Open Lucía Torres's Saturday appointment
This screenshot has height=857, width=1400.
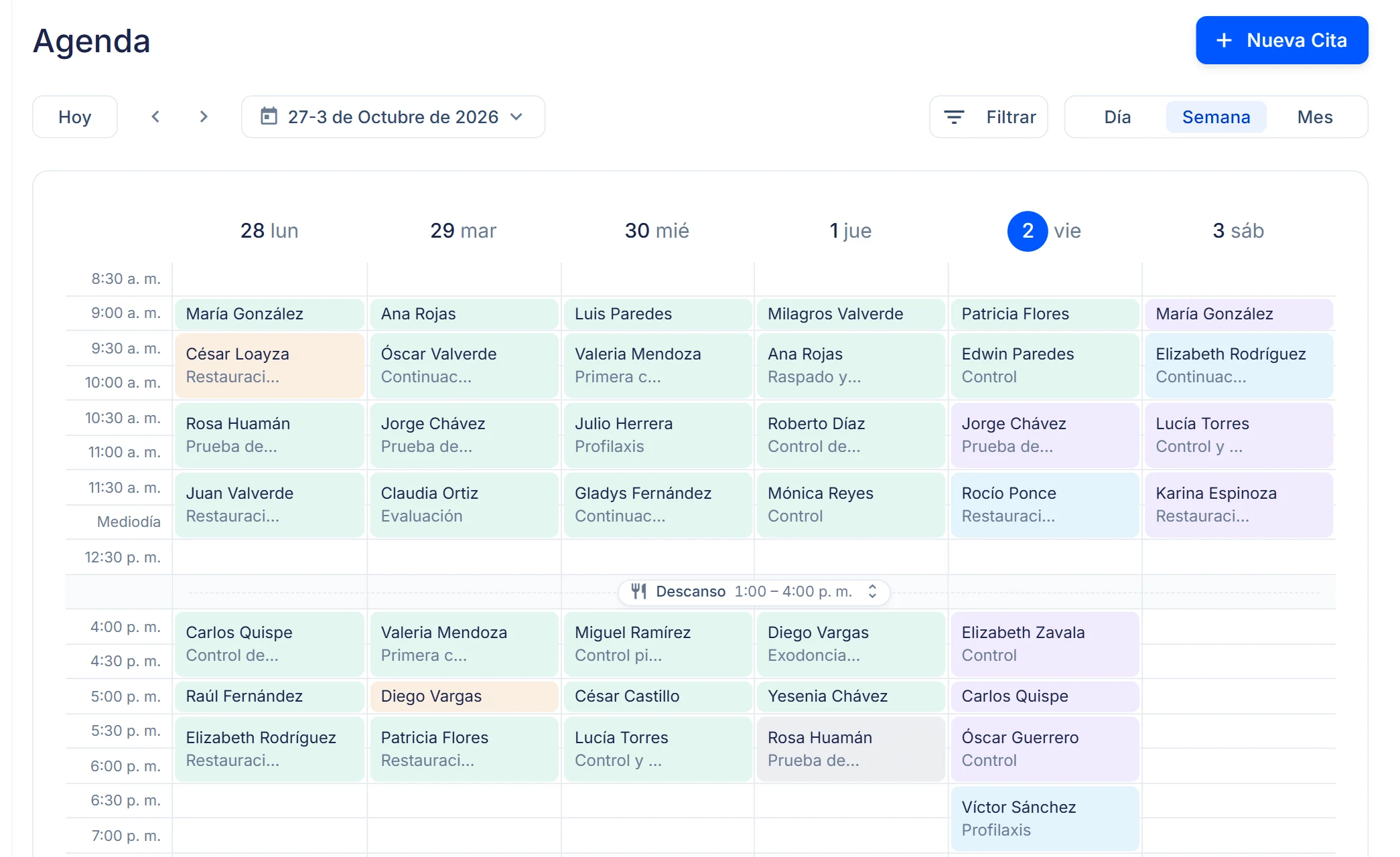1239,435
